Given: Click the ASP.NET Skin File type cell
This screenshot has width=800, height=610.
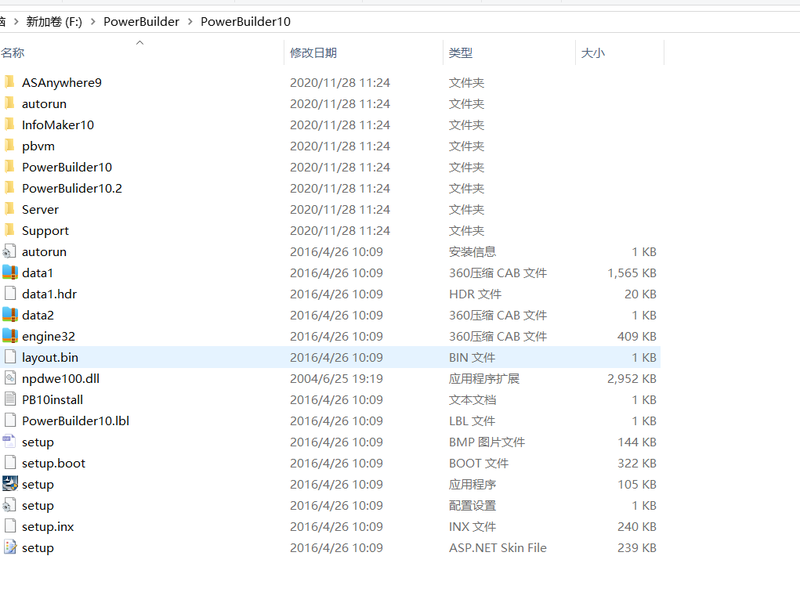Looking at the screenshot, I should 497,548.
